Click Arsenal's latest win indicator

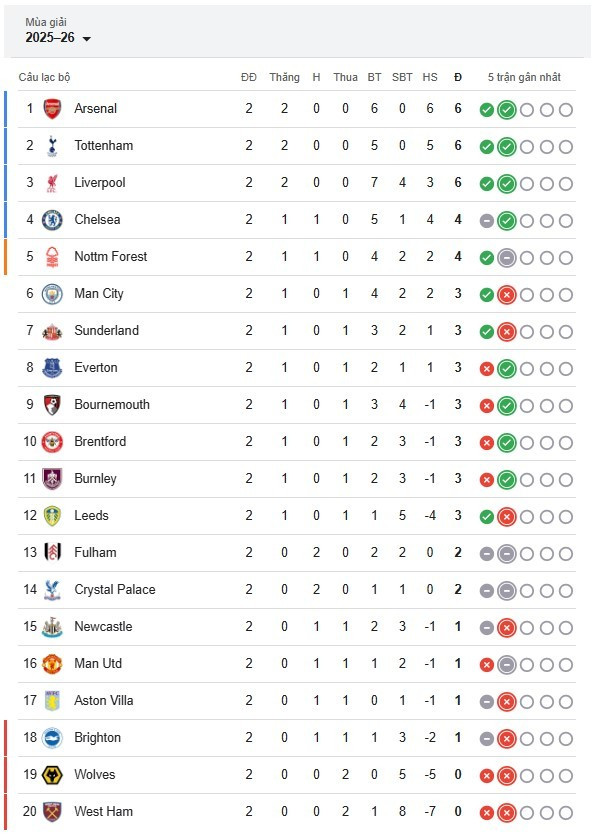click(507, 110)
